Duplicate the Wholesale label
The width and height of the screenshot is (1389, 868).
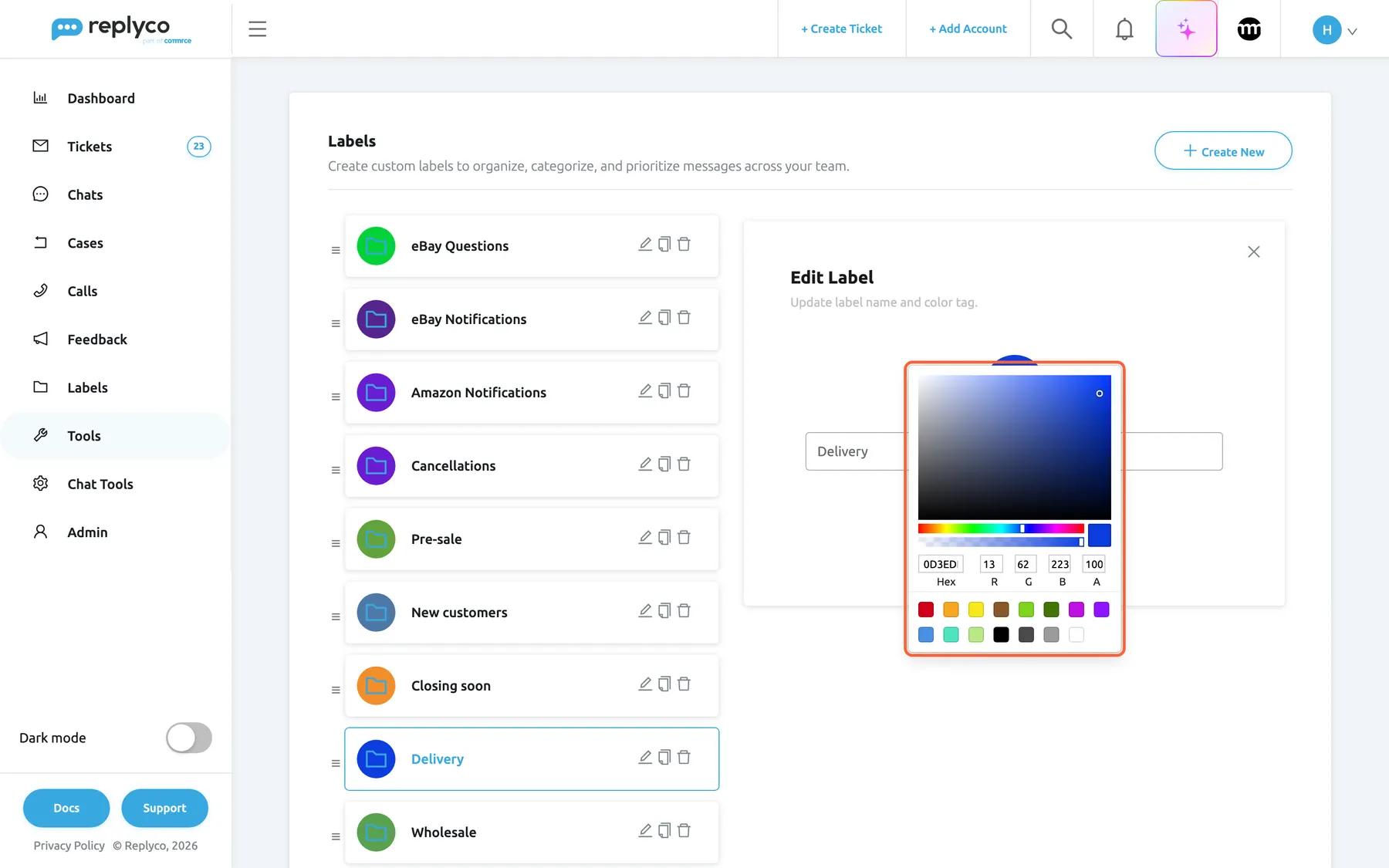[x=664, y=831]
